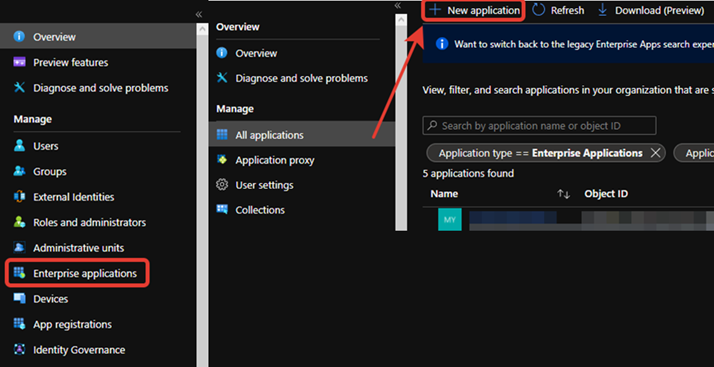Click the Application proxy icon
This screenshot has height=367, width=714.
(x=222, y=160)
